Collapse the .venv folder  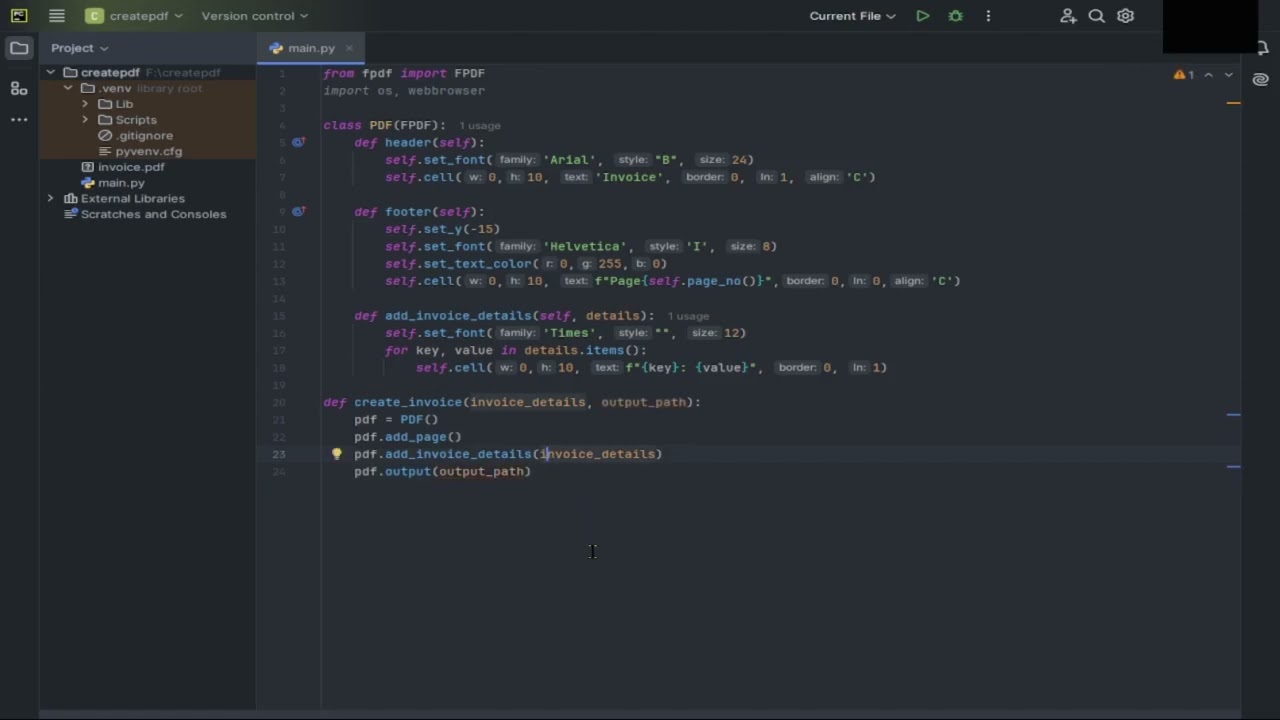(68, 88)
